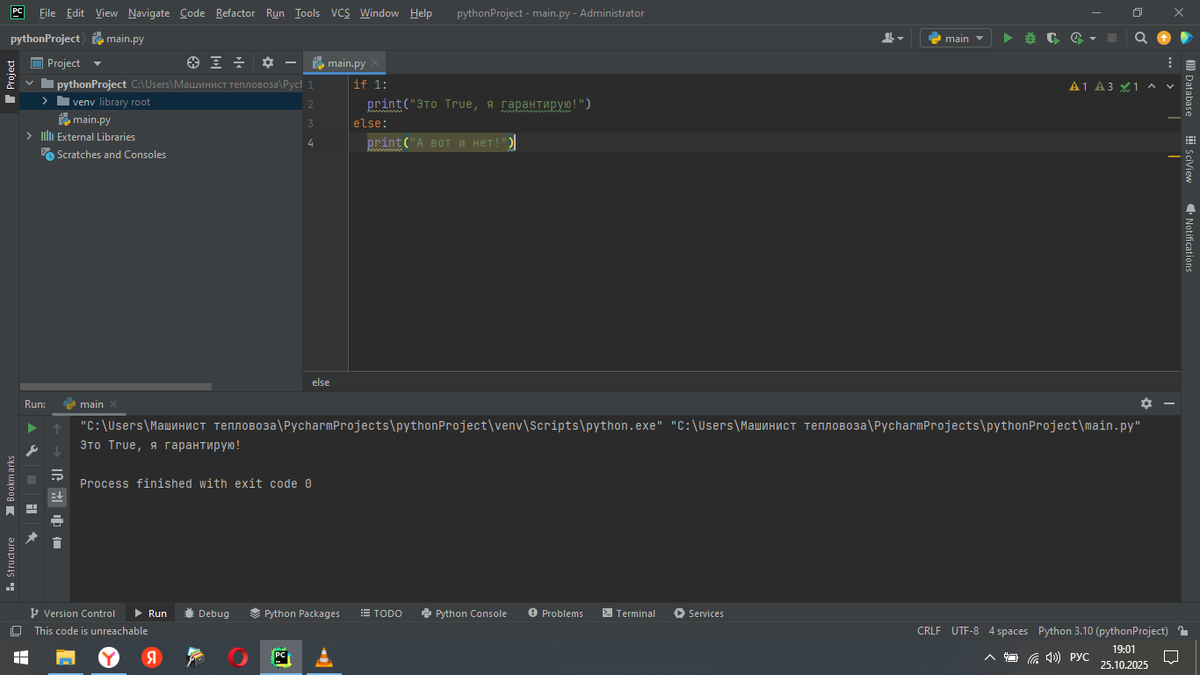This screenshot has height=675, width=1200.
Task: Click the Down the Stack Trace arrow
Action: [57, 451]
